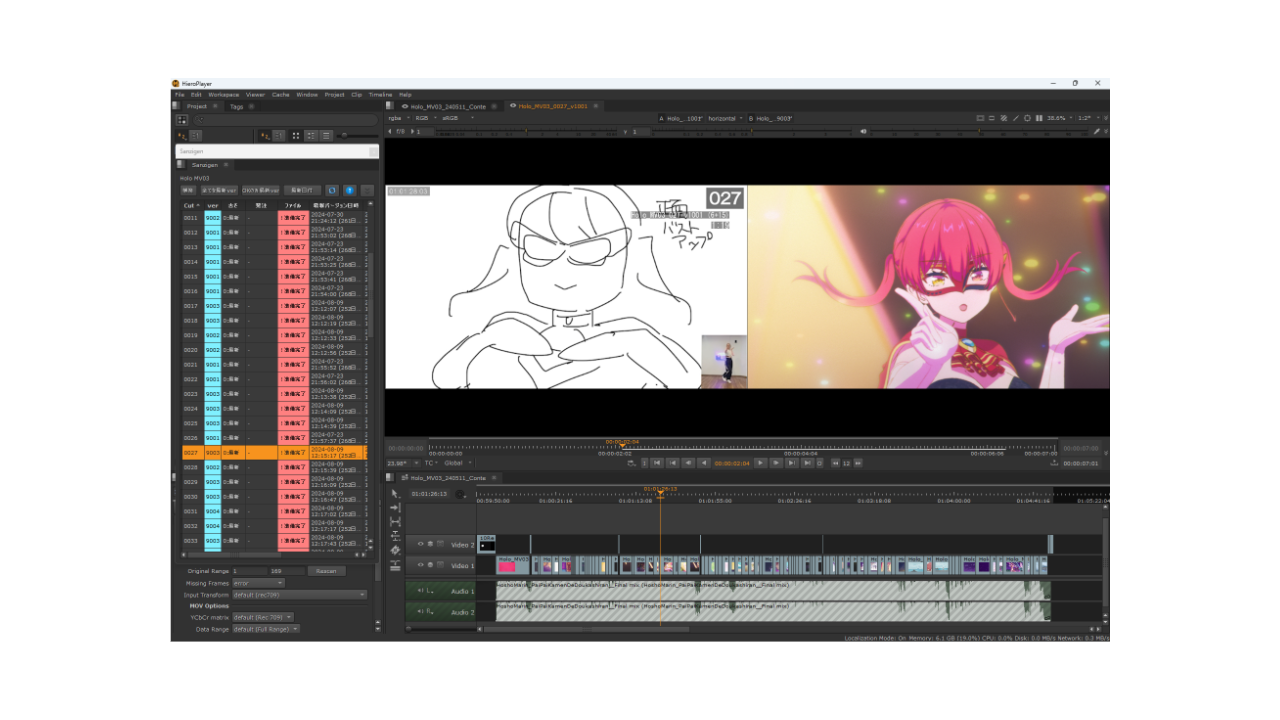Toggle the viewer B input button
1280x720 pixels.
point(751,118)
